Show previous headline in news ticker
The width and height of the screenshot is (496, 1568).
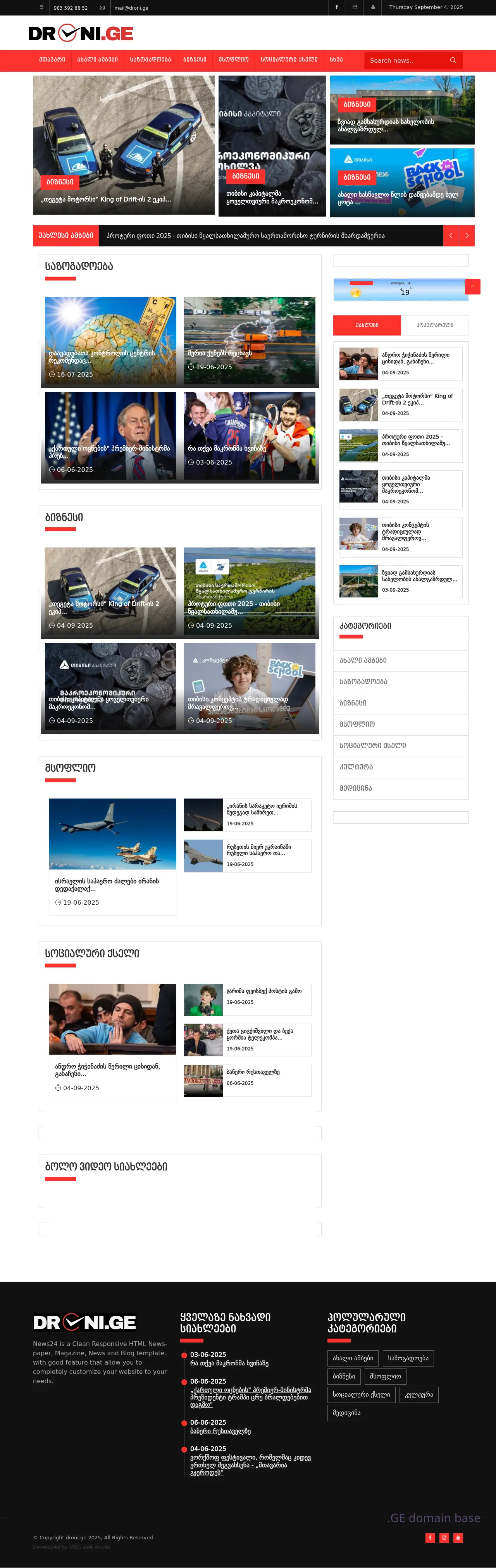tap(451, 236)
